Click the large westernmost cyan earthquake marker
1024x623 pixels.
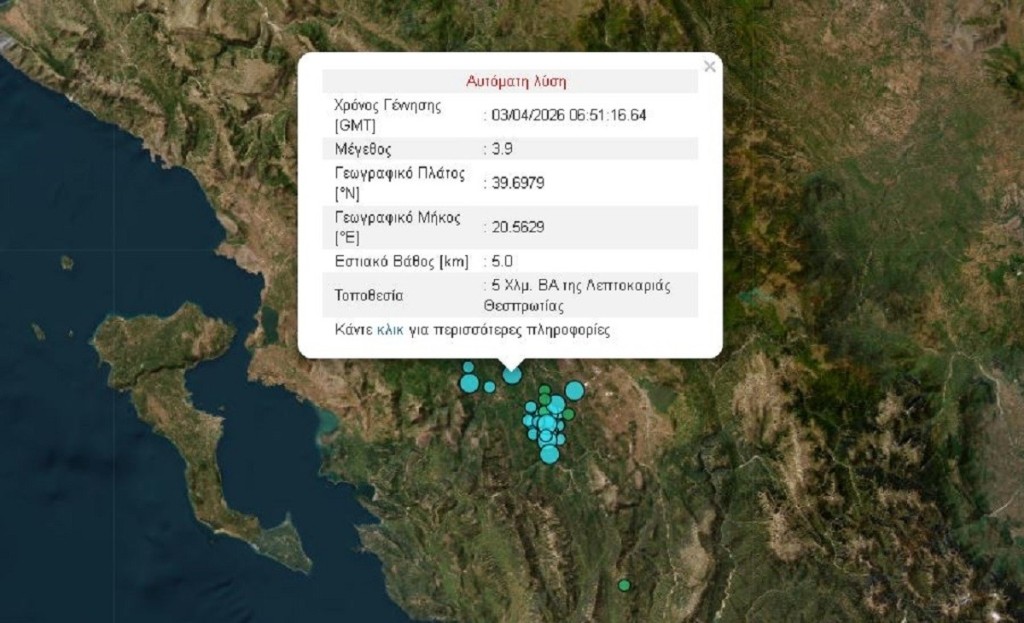tap(469, 383)
